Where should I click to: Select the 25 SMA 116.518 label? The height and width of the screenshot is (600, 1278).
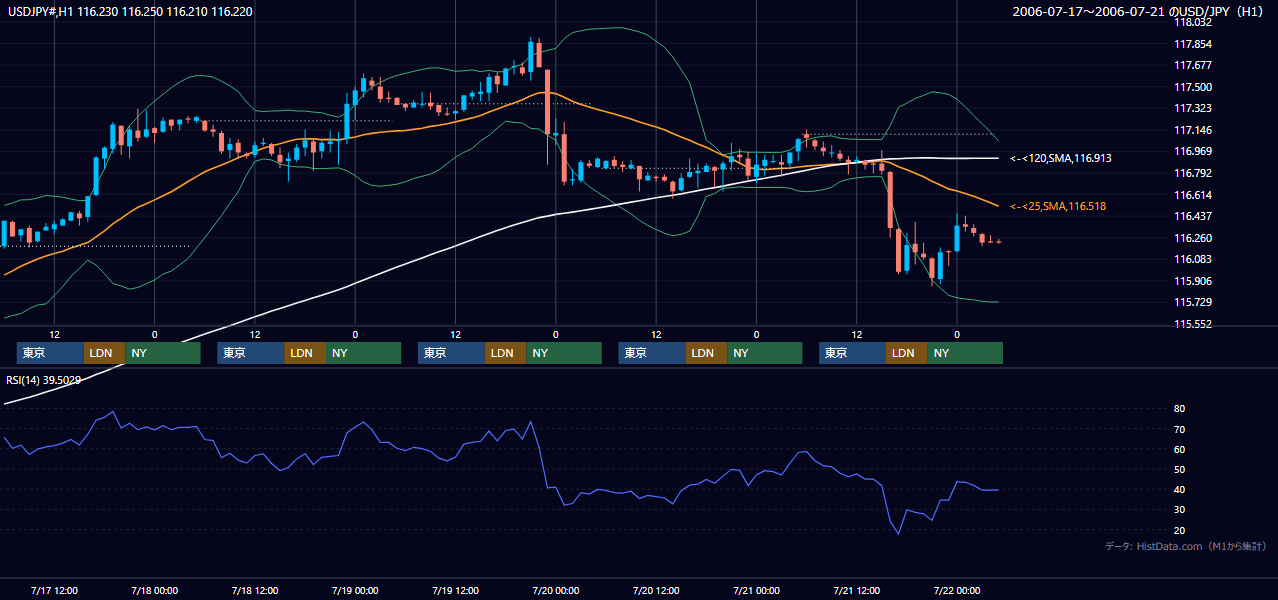[1058, 206]
